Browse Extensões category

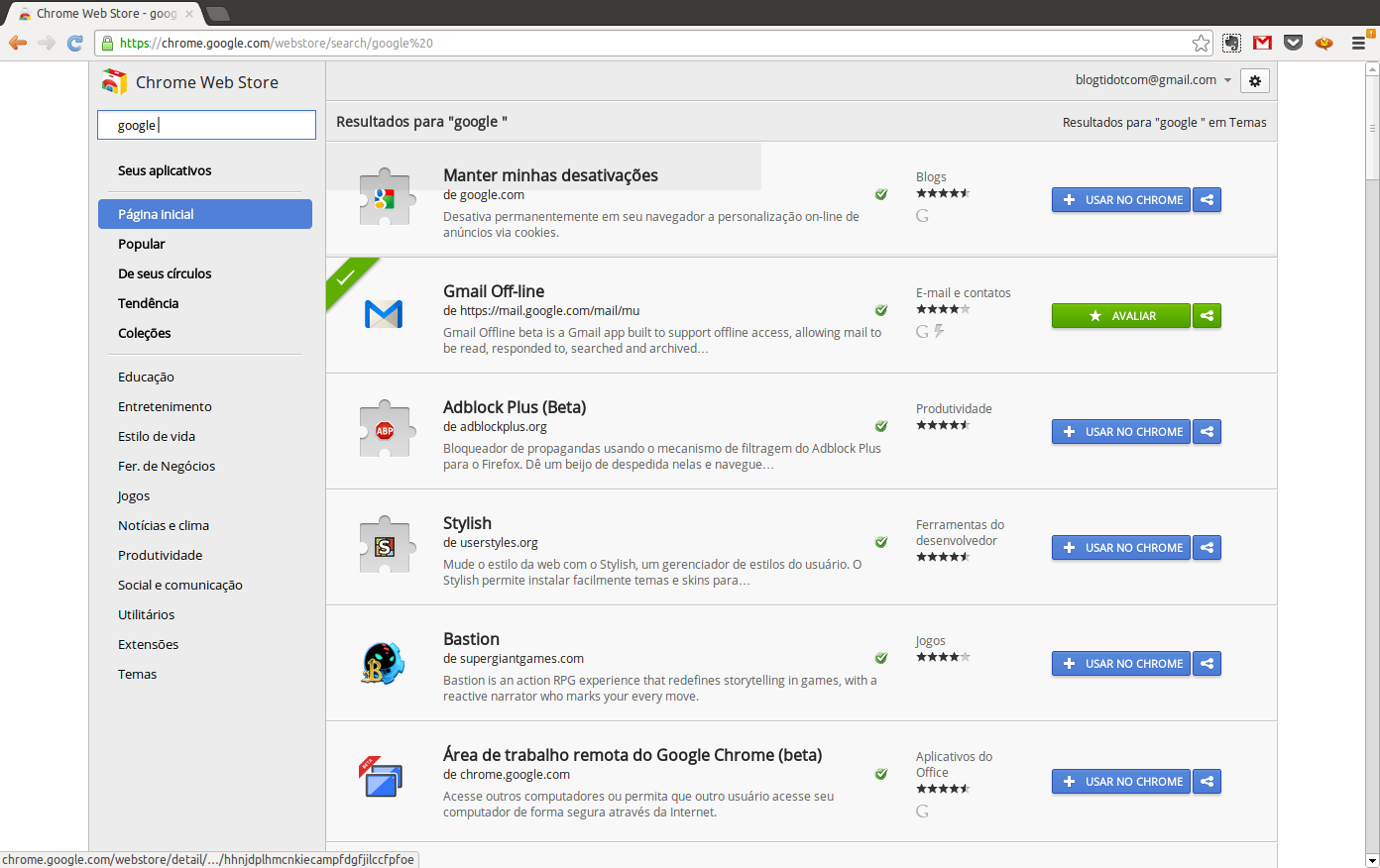tap(149, 644)
